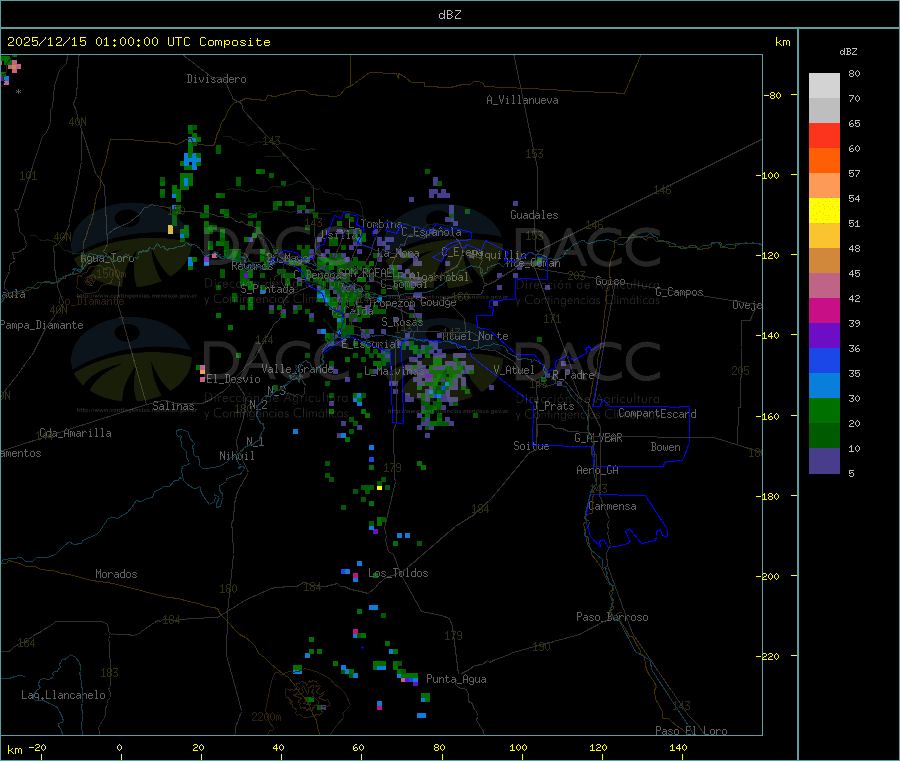Select the Paso_El_Loro label
The height and width of the screenshot is (761, 900).
(x=691, y=731)
